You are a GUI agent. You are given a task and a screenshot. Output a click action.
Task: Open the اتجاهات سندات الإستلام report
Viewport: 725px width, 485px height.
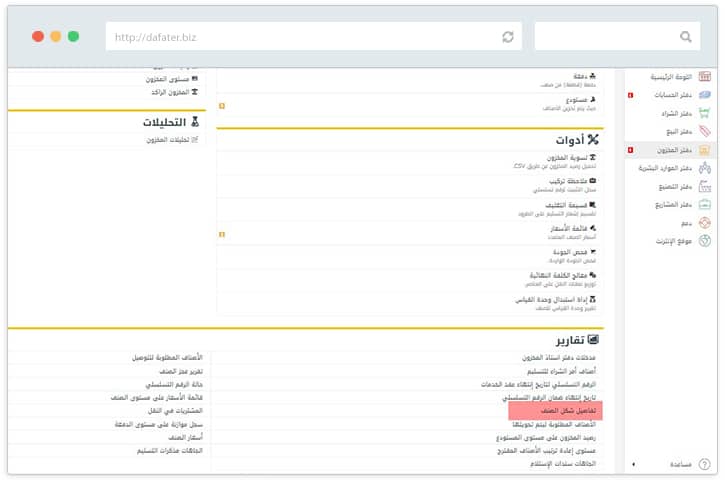563,463
